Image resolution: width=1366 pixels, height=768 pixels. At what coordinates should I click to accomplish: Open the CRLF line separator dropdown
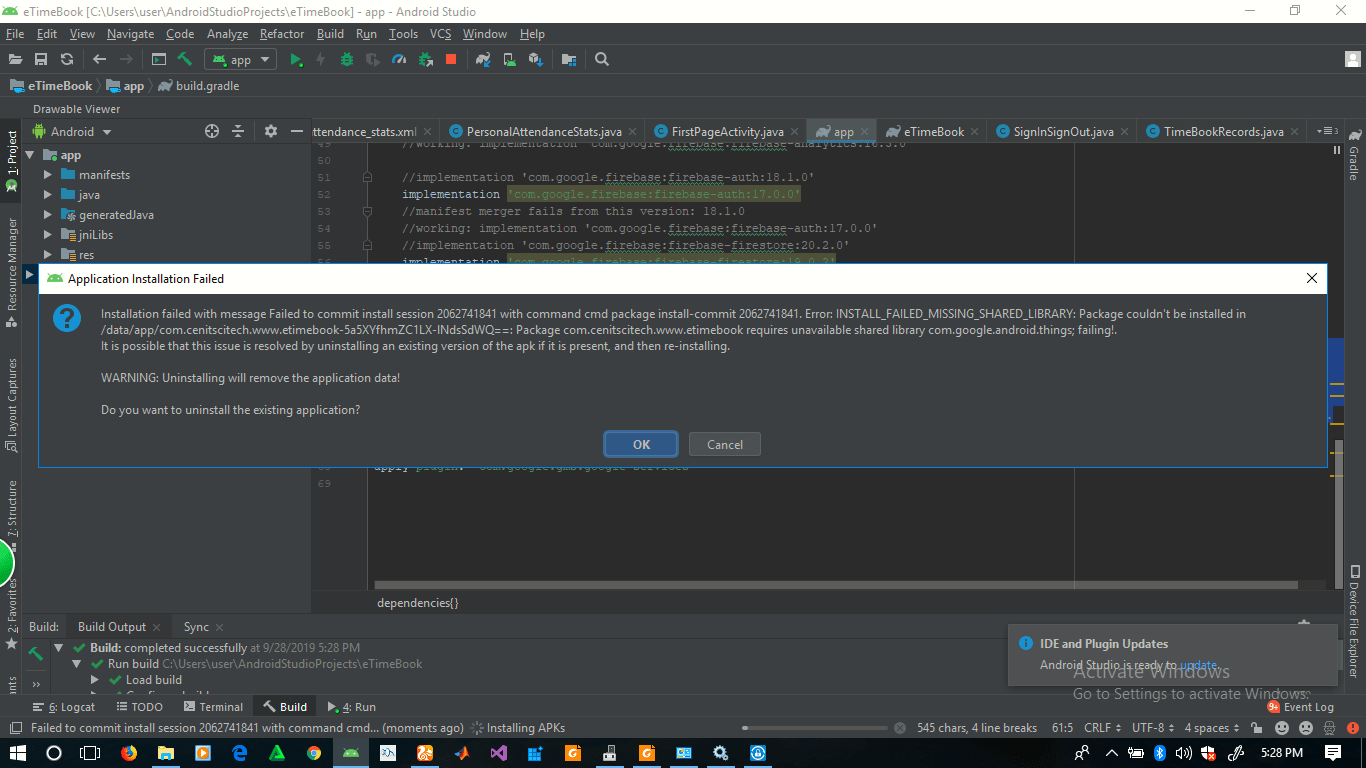click(x=1102, y=727)
